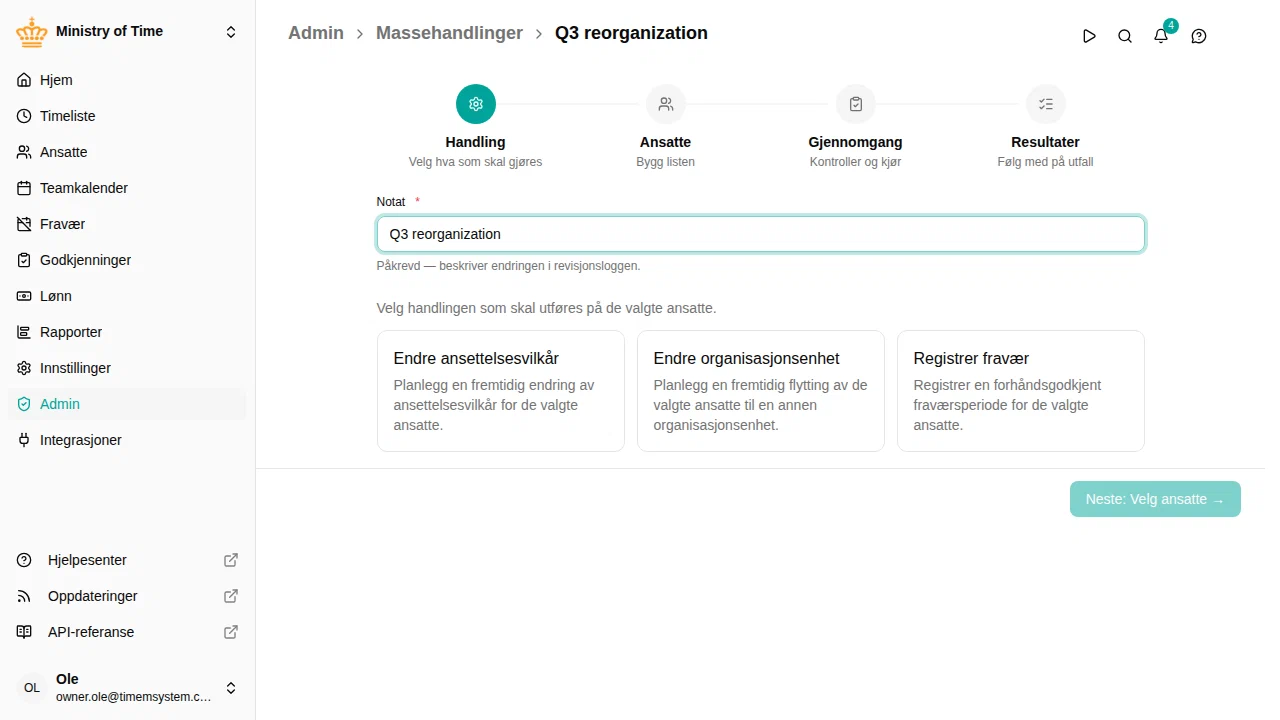The image size is (1280, 720).
Task: Click the play icon in the top bar
Action: [1089, 36]
